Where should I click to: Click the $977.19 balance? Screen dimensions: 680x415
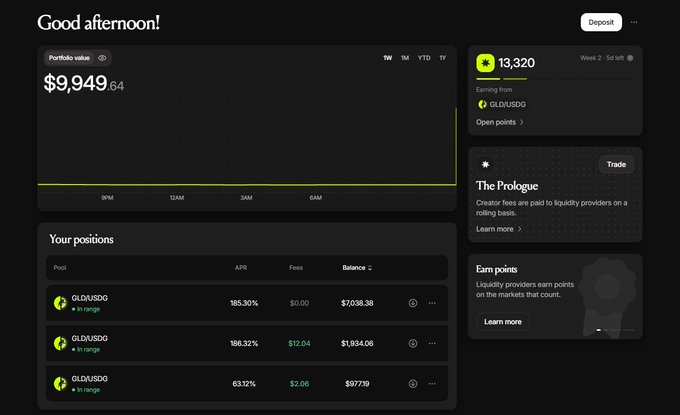(x=357, y=384)
